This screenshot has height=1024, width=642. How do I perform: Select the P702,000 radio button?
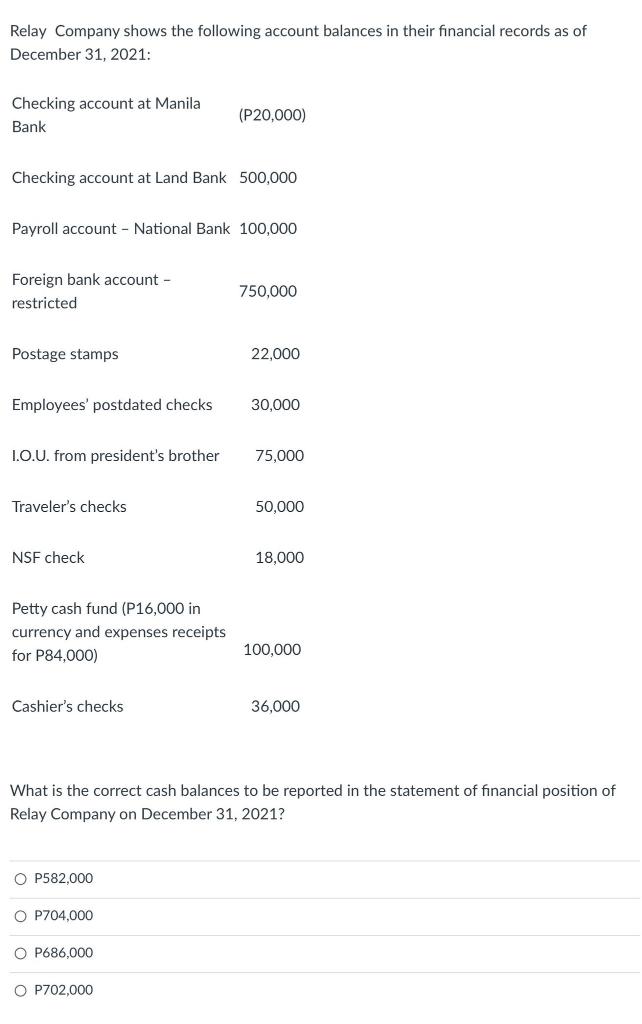(20, 989)
